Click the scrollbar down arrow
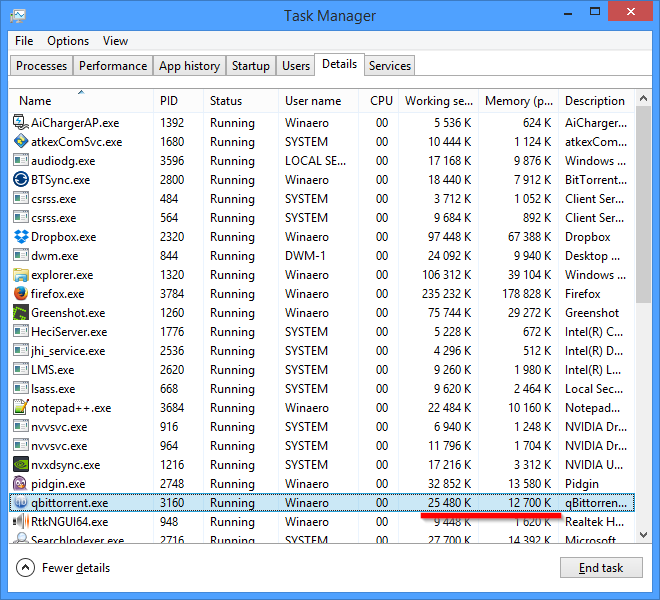This screenshot has height=600, width=660. click(643, 535)
